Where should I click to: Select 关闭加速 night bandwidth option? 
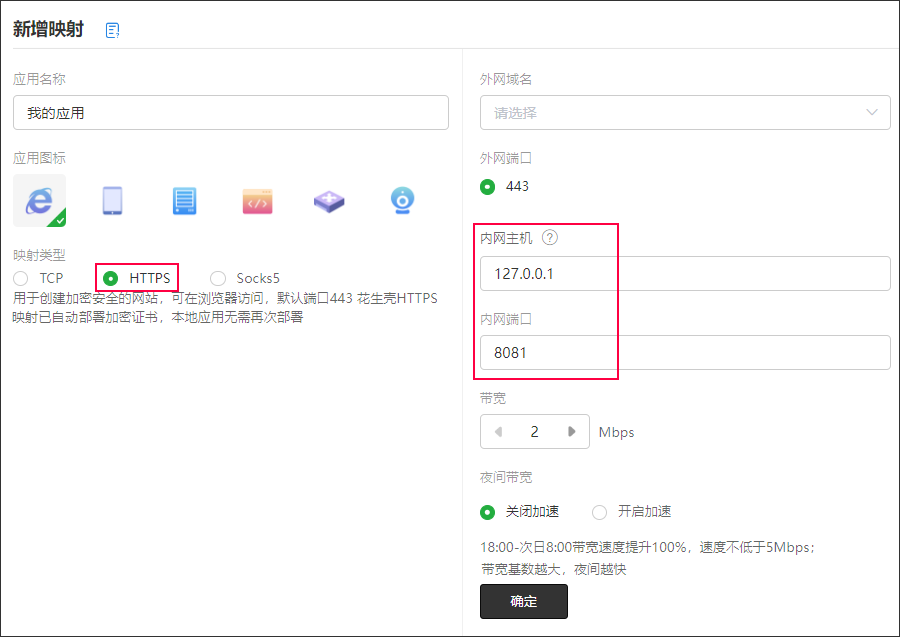(x=488, y=512)
